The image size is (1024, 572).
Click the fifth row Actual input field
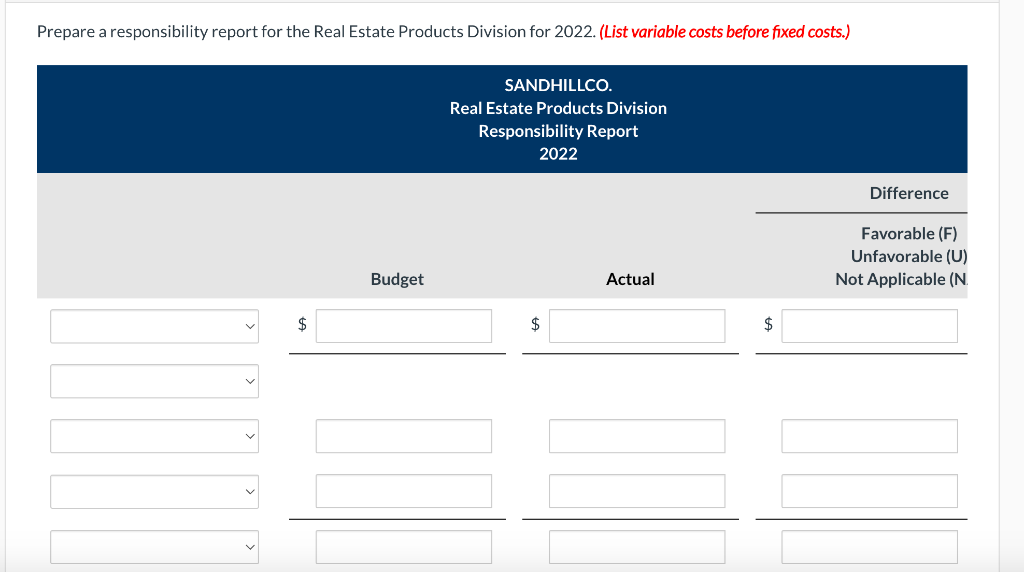pos(637,547)
